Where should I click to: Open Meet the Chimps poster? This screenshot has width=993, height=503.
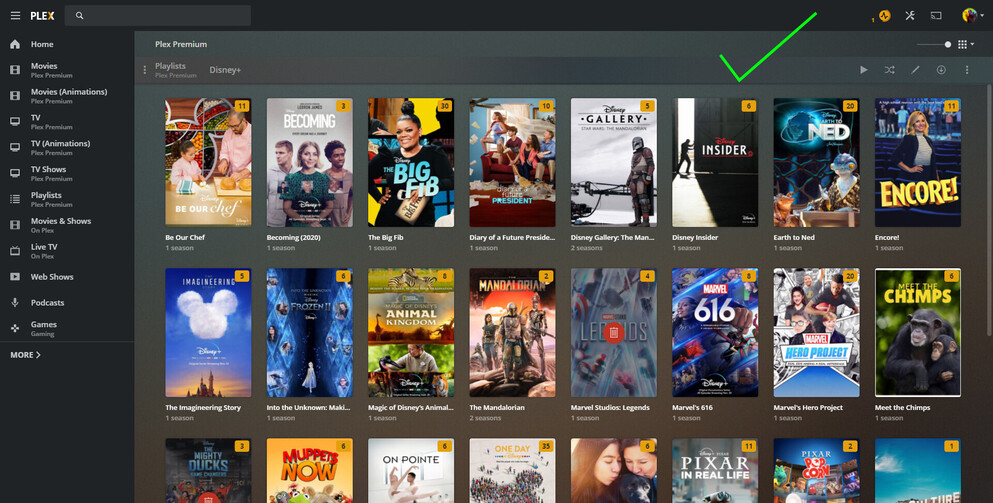(918, 333)
